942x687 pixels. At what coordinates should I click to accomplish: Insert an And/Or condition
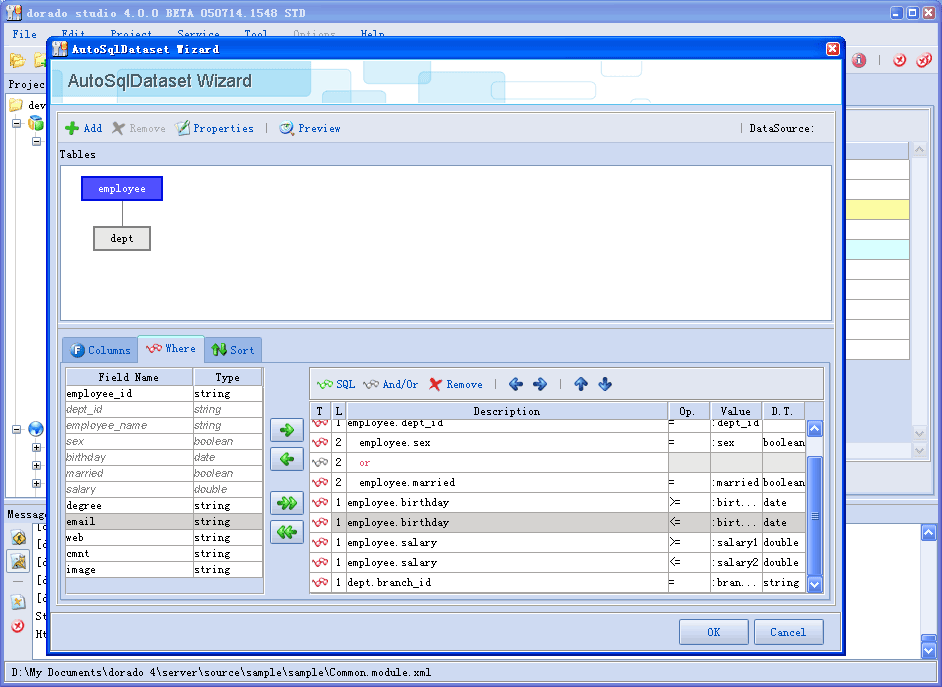[390, 384]
